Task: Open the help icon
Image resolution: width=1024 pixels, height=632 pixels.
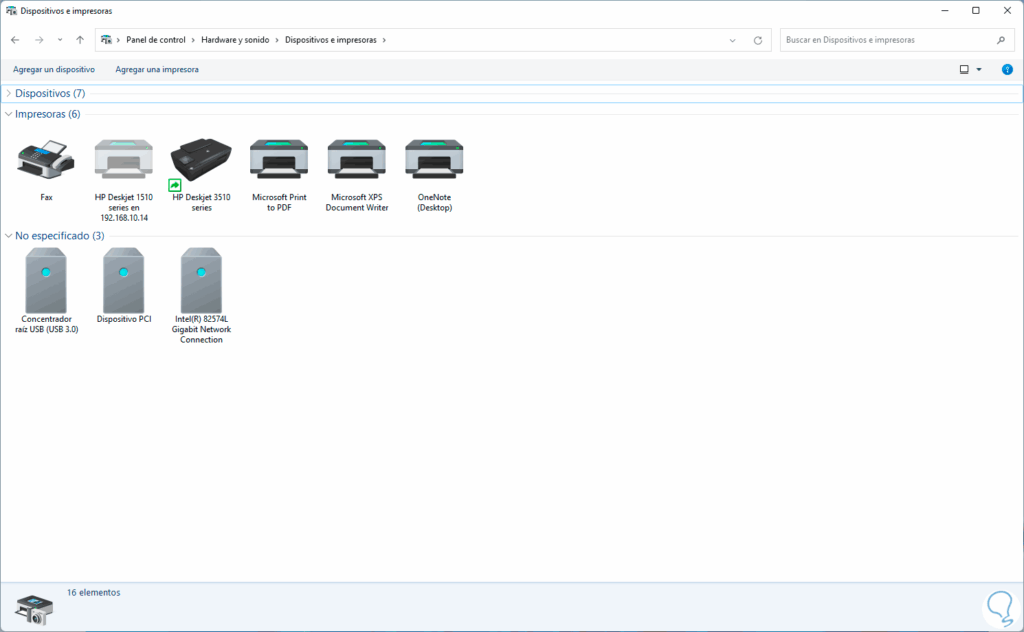Action: click(1007, 69)
